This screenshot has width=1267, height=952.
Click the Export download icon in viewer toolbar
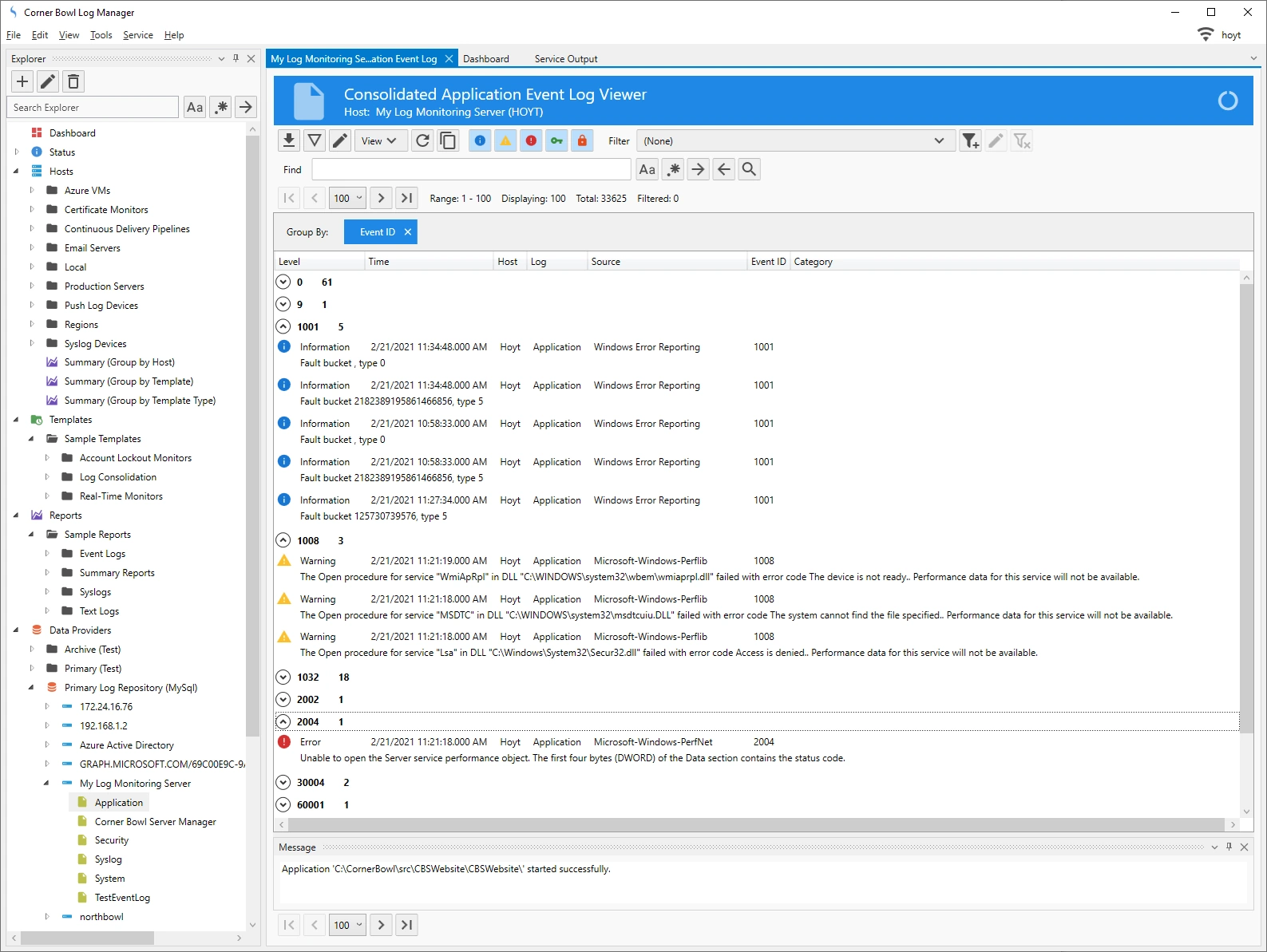point(289,140)
